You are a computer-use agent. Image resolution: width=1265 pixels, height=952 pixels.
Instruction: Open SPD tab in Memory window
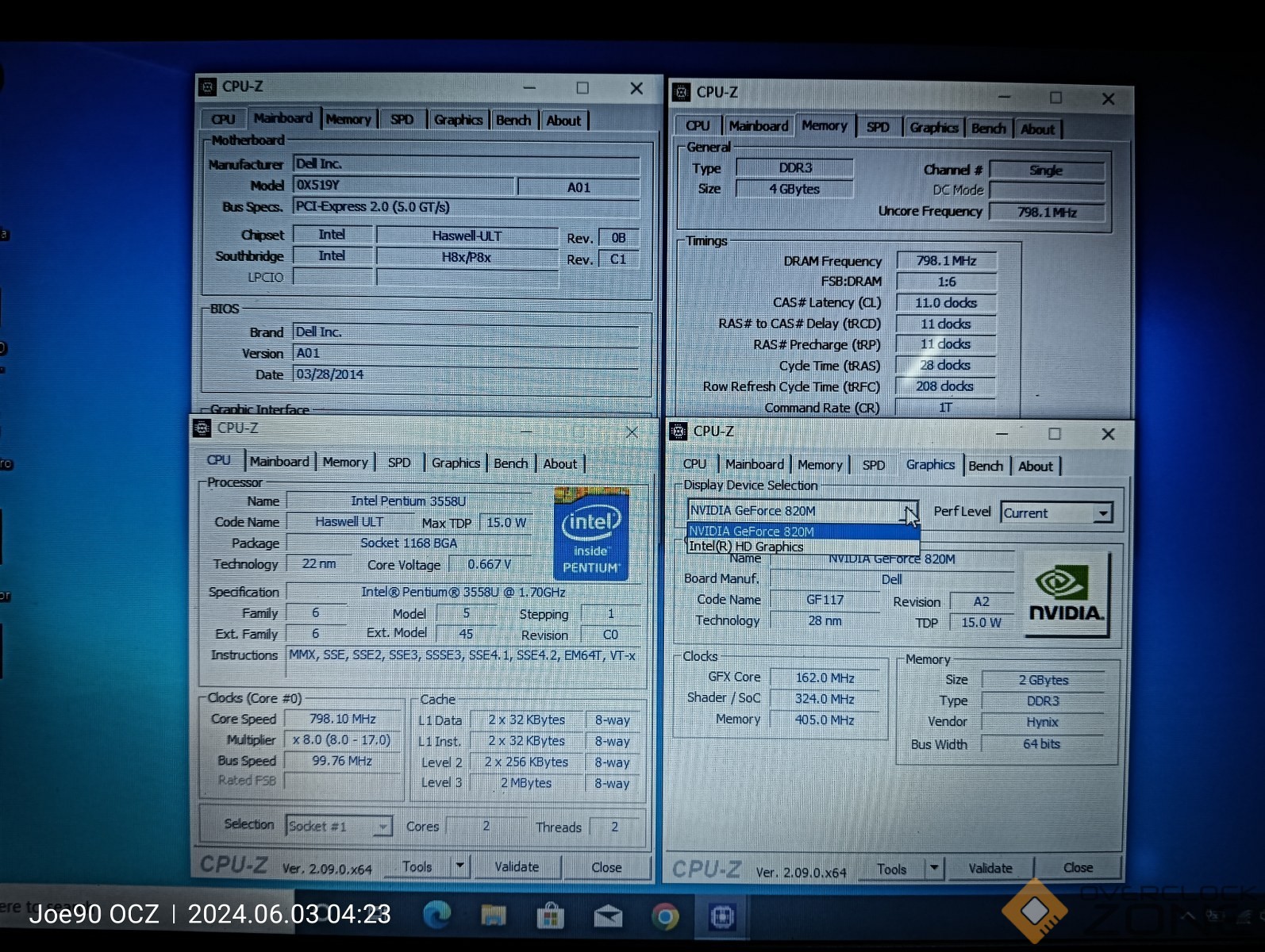point(878,127)
